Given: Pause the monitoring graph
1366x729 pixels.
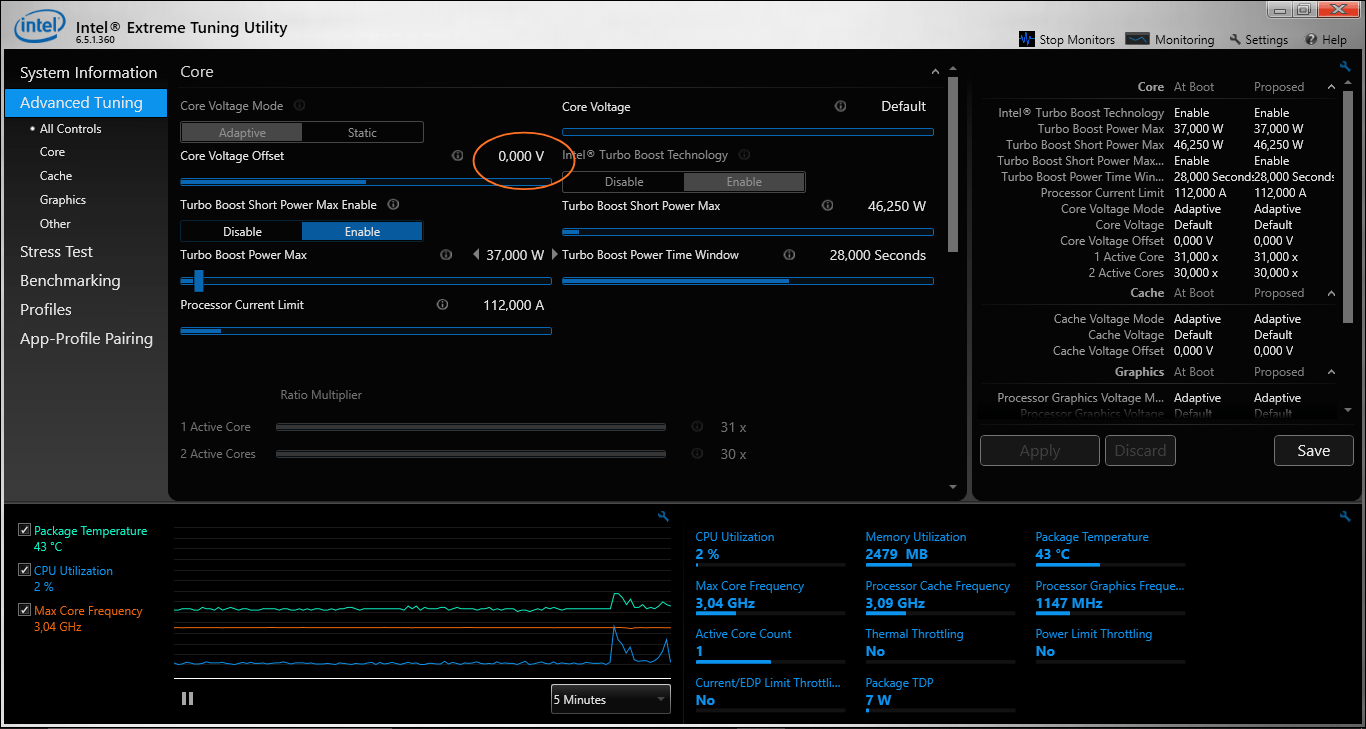Looking at the screenshot, I should 187,699.
